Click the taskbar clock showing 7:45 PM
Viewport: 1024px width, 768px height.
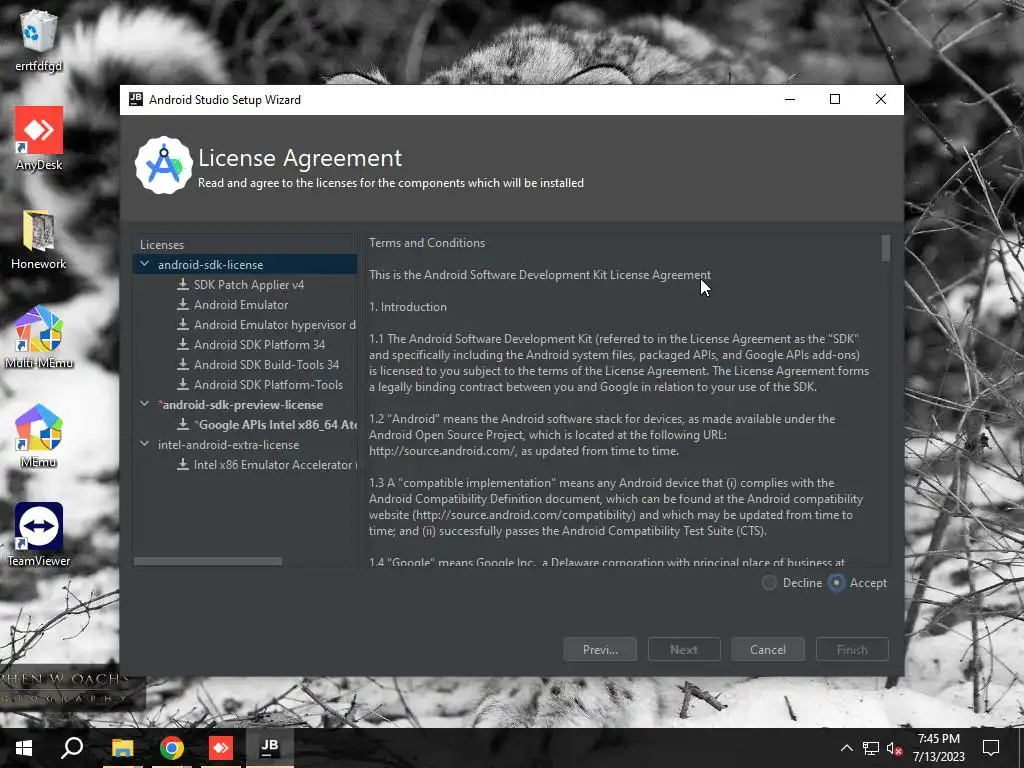point(938,748)
